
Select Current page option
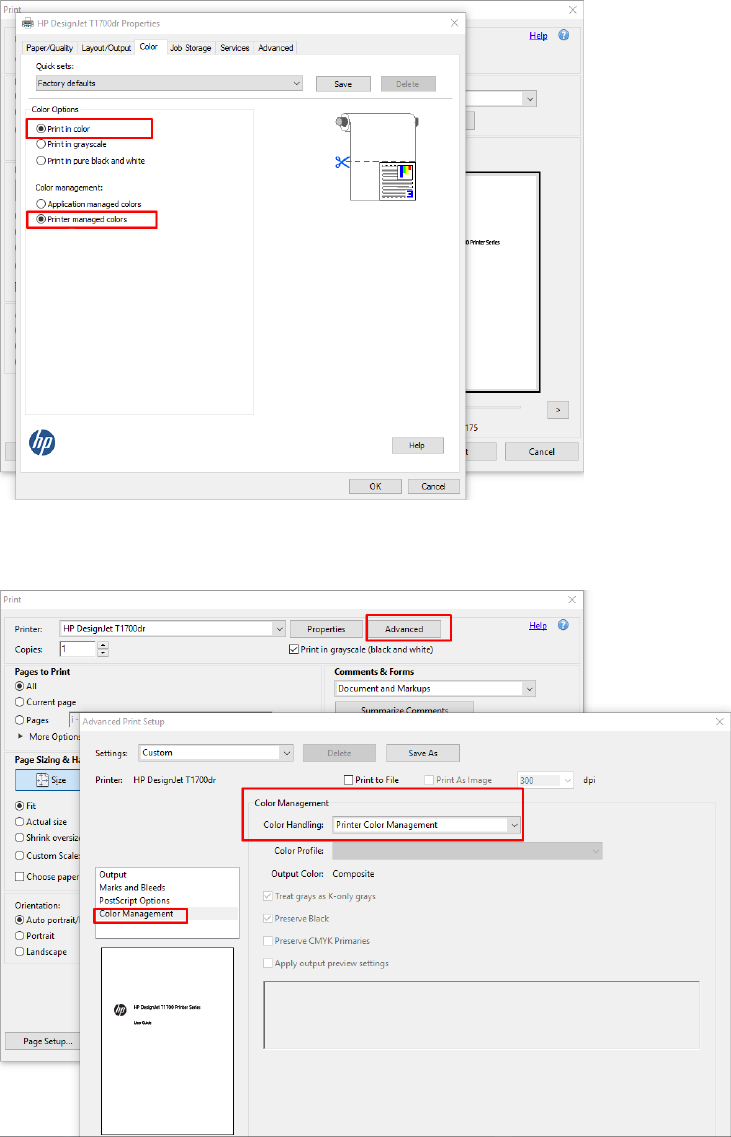click(x=46, y=703)
